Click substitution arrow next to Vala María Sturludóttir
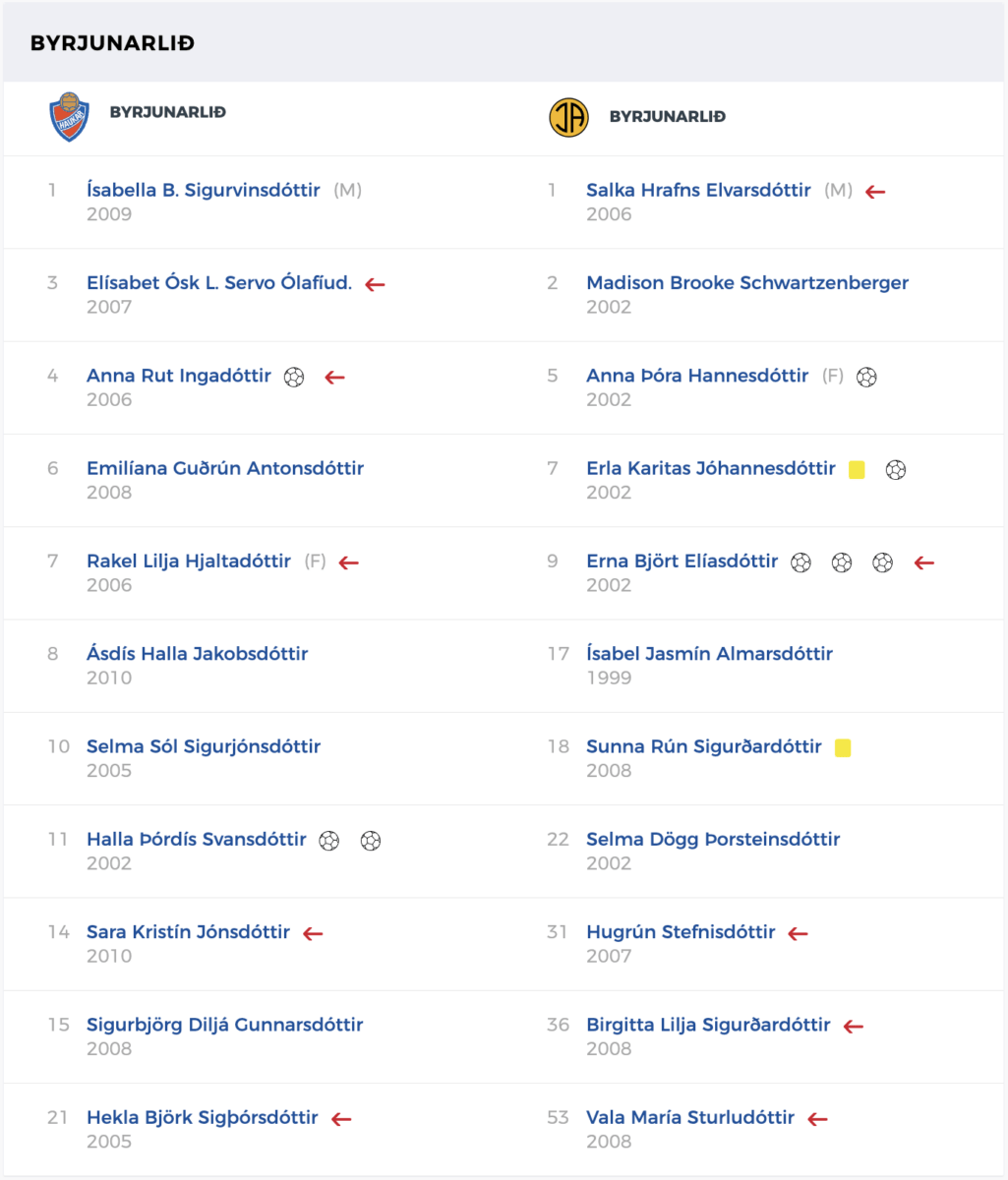 [x=817, y=1119]
